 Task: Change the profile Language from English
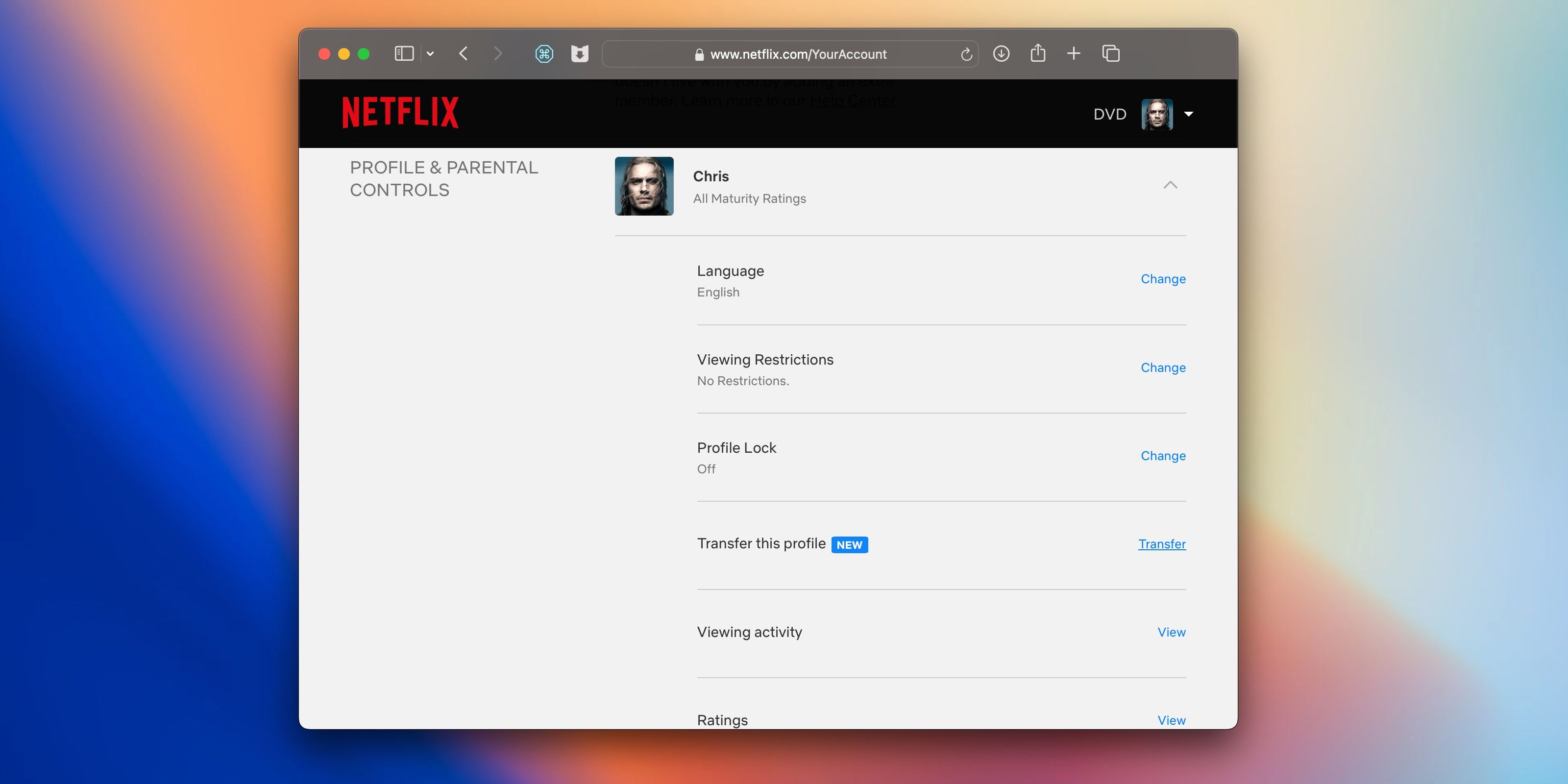click(x=1163, y=278)
